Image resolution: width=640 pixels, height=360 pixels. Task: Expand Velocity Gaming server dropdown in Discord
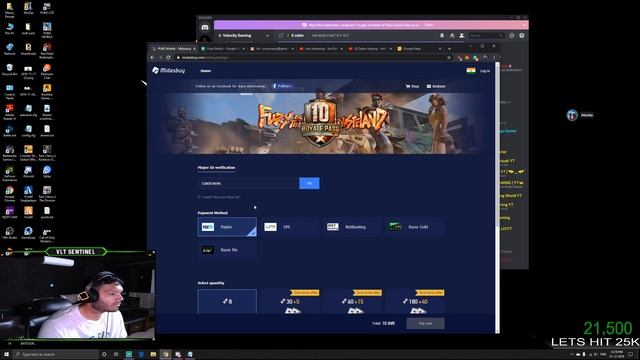click(x=267, y=36)
